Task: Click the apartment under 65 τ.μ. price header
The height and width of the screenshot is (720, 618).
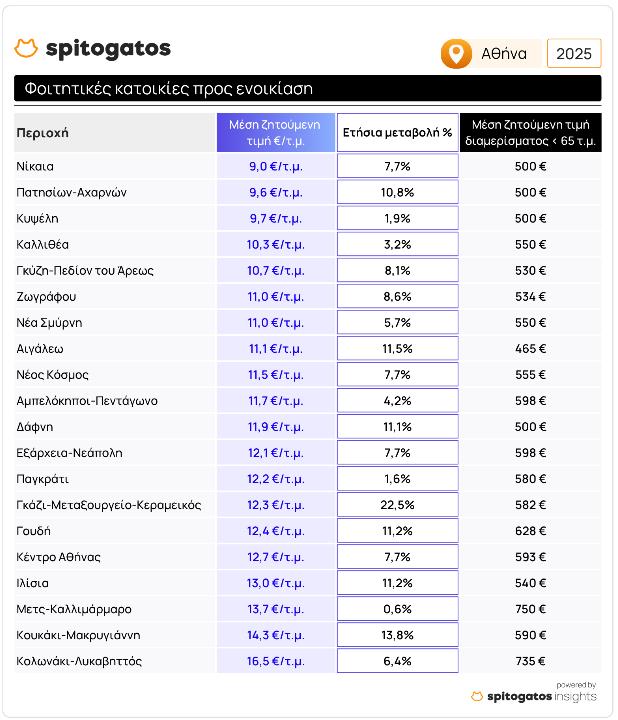Action: tap(530, 133)
